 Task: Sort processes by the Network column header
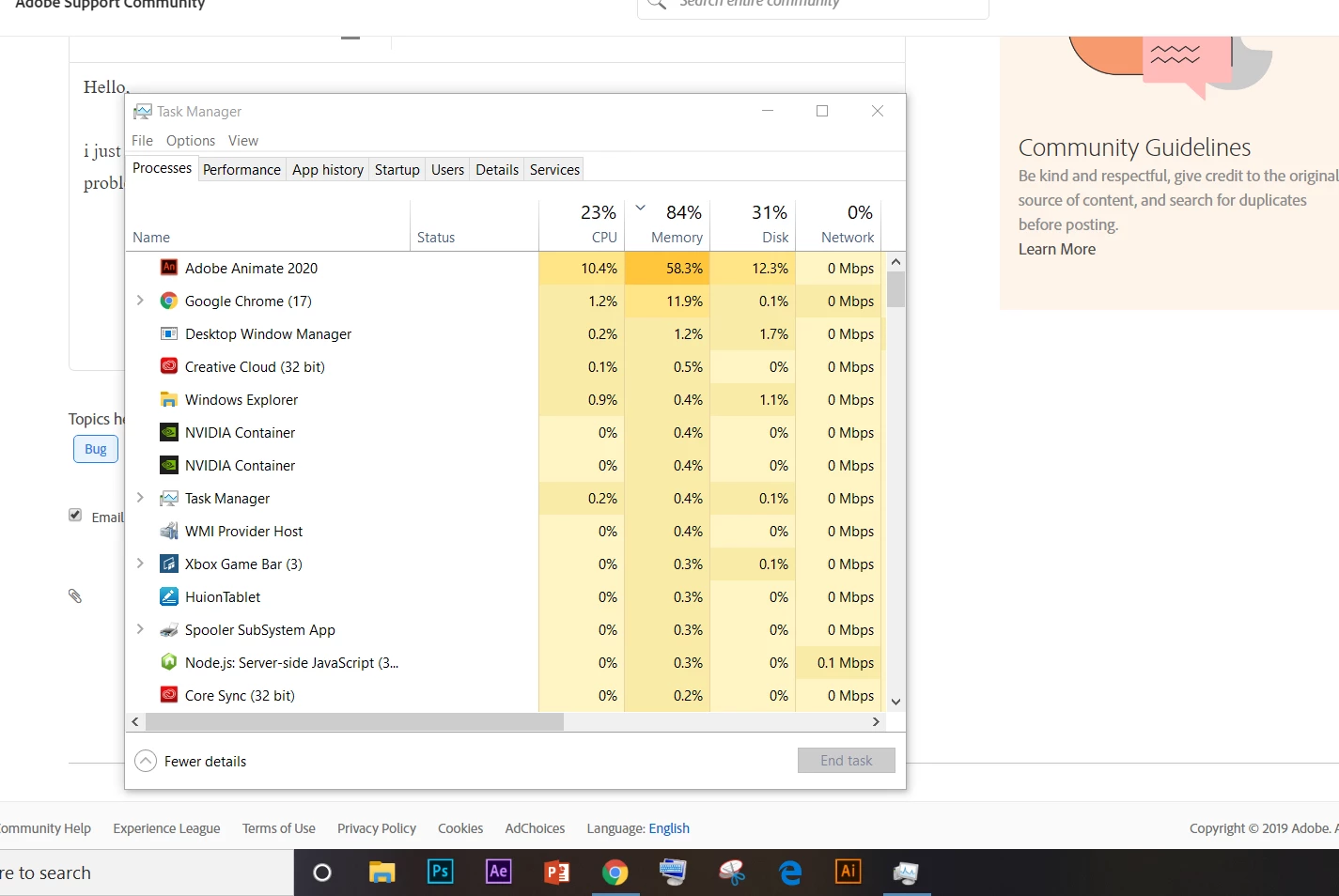[x=838, y=224]
